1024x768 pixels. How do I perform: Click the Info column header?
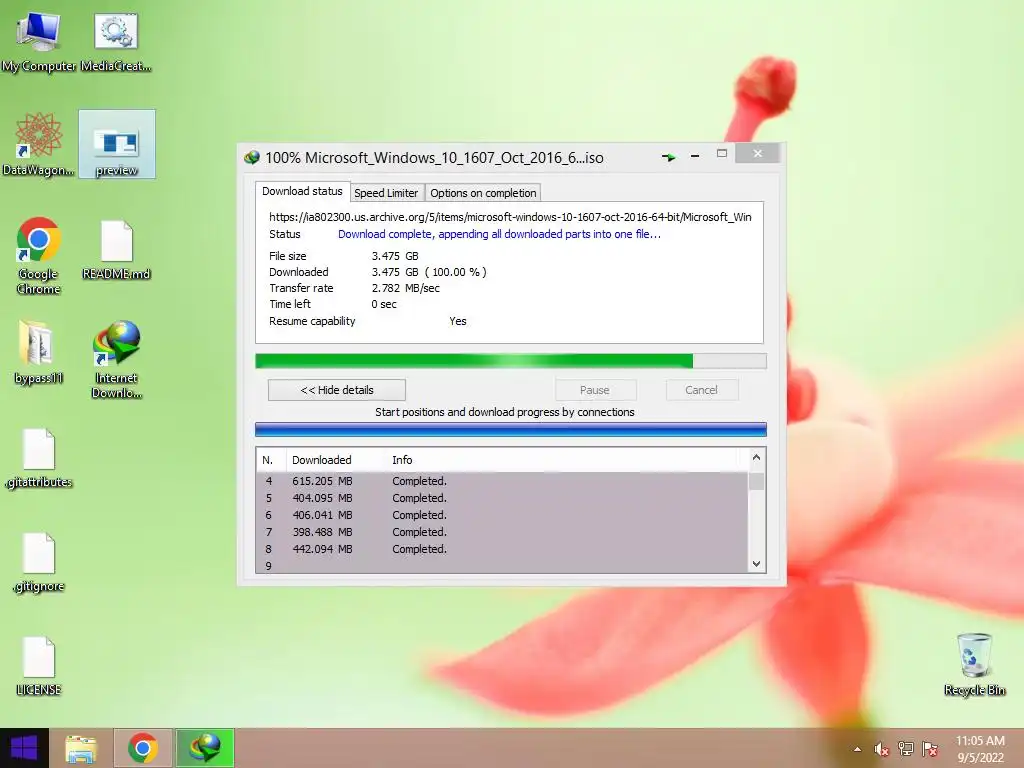tap(562, 460)
